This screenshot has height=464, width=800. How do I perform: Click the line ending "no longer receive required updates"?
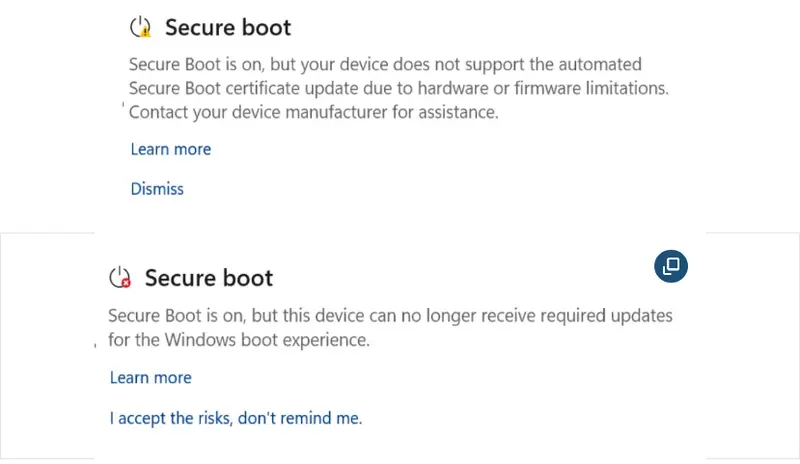tap(390, 316)
